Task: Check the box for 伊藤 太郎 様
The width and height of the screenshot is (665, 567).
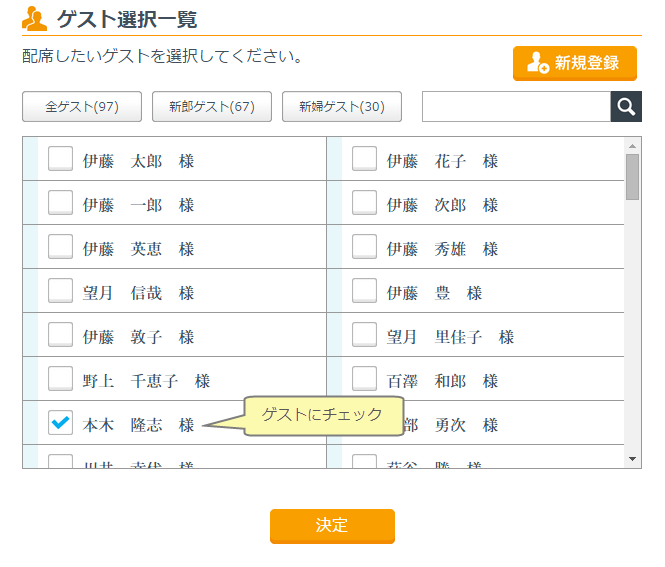Action: (x=61, y=159)
